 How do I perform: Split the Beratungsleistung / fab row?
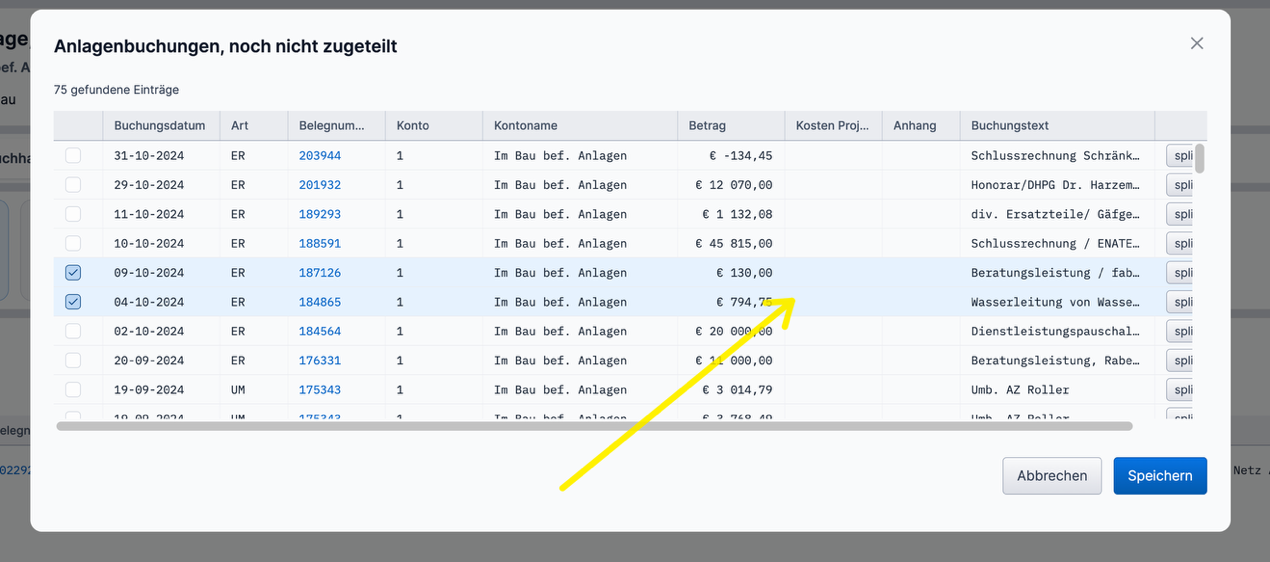point(1180,272)
